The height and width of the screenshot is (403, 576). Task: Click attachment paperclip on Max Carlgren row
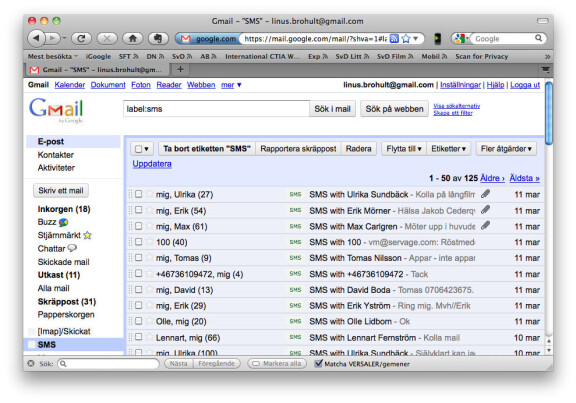[x=486, y=225]
